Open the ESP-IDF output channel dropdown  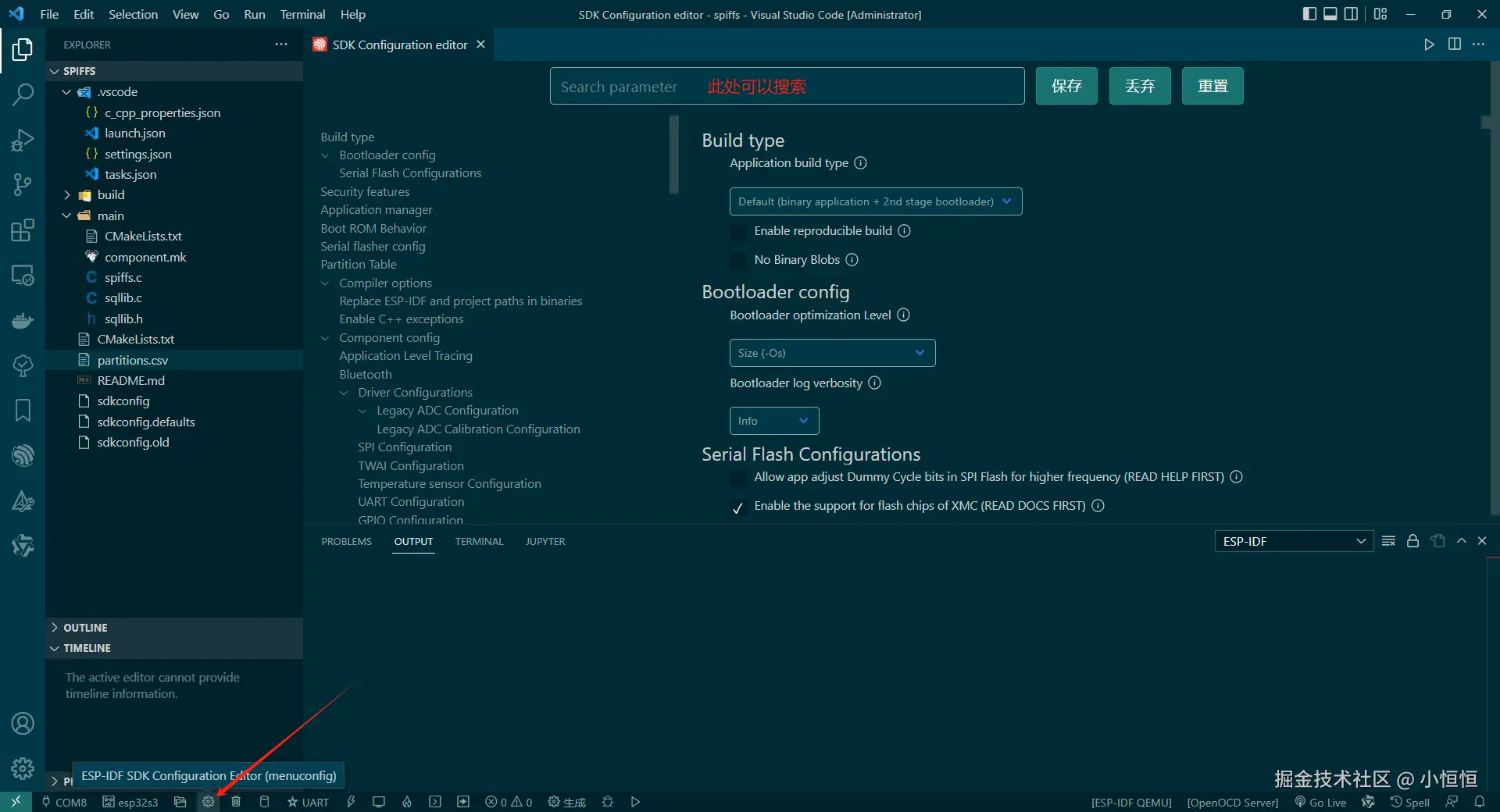(x=1294, y=541)
